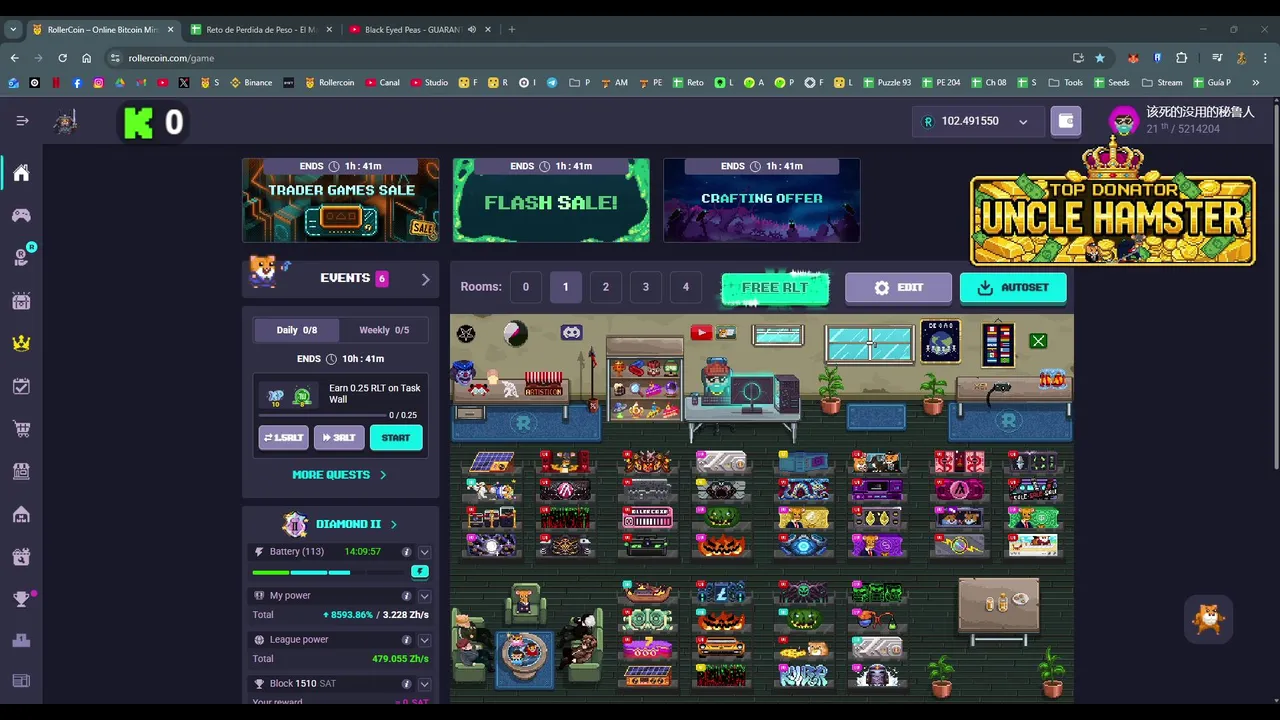The height and width of the screenshot is (720, 1280).
Task: Open the Puzzle 93 bookmark
Action: [x=887, y=83]
